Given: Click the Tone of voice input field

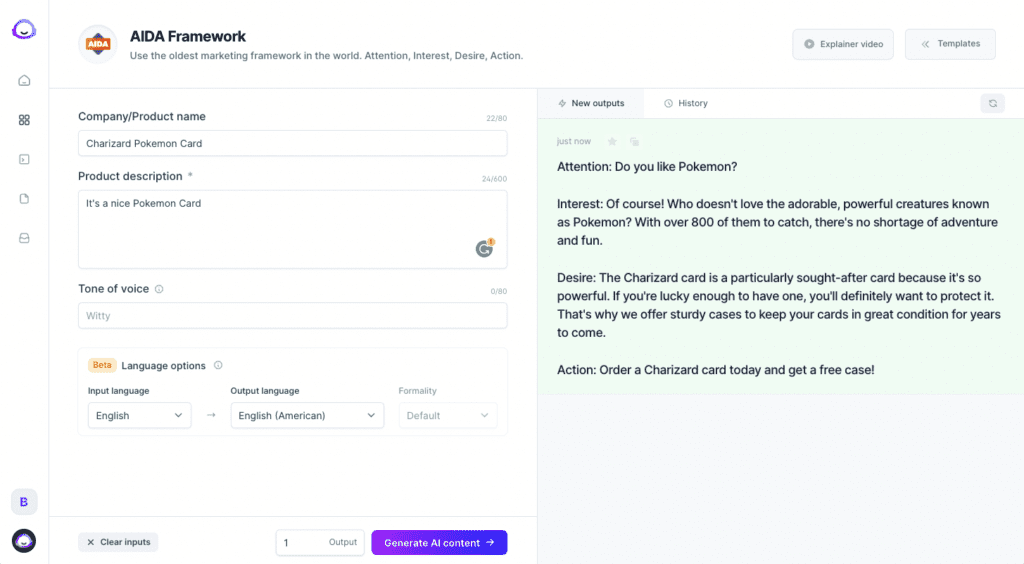Looking at the screenshot, I should 293,315.
